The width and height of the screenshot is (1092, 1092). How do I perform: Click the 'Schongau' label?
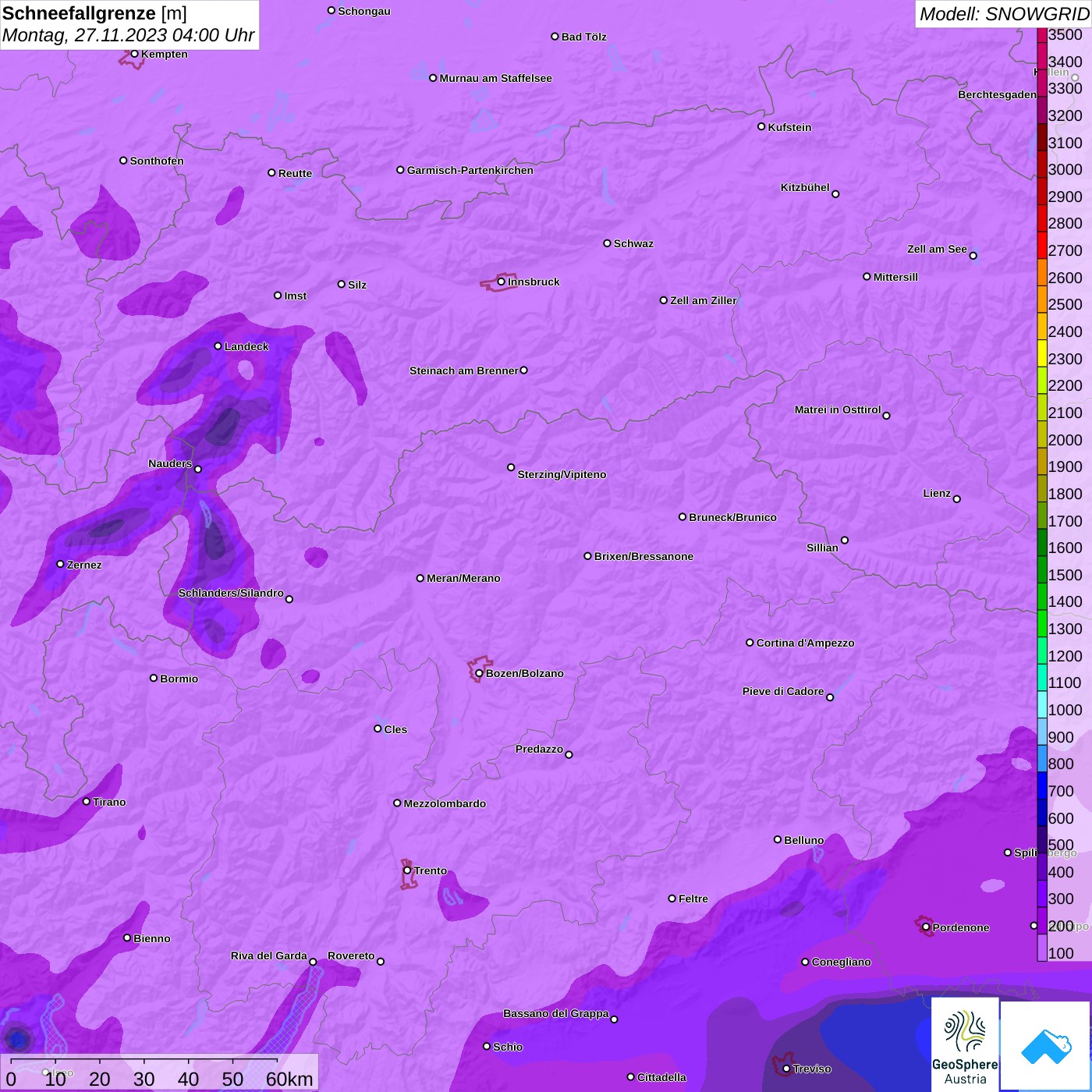tap(364, 11)
